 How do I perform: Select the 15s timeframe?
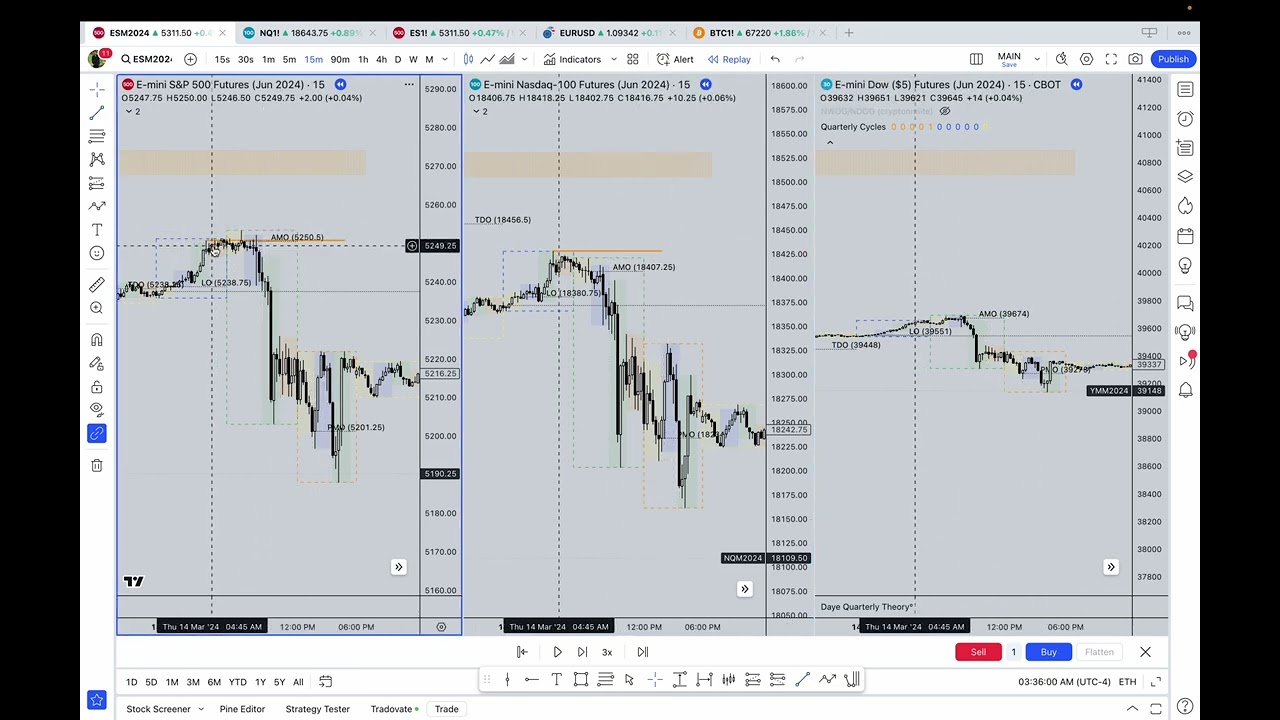click(x=222, y=59)
